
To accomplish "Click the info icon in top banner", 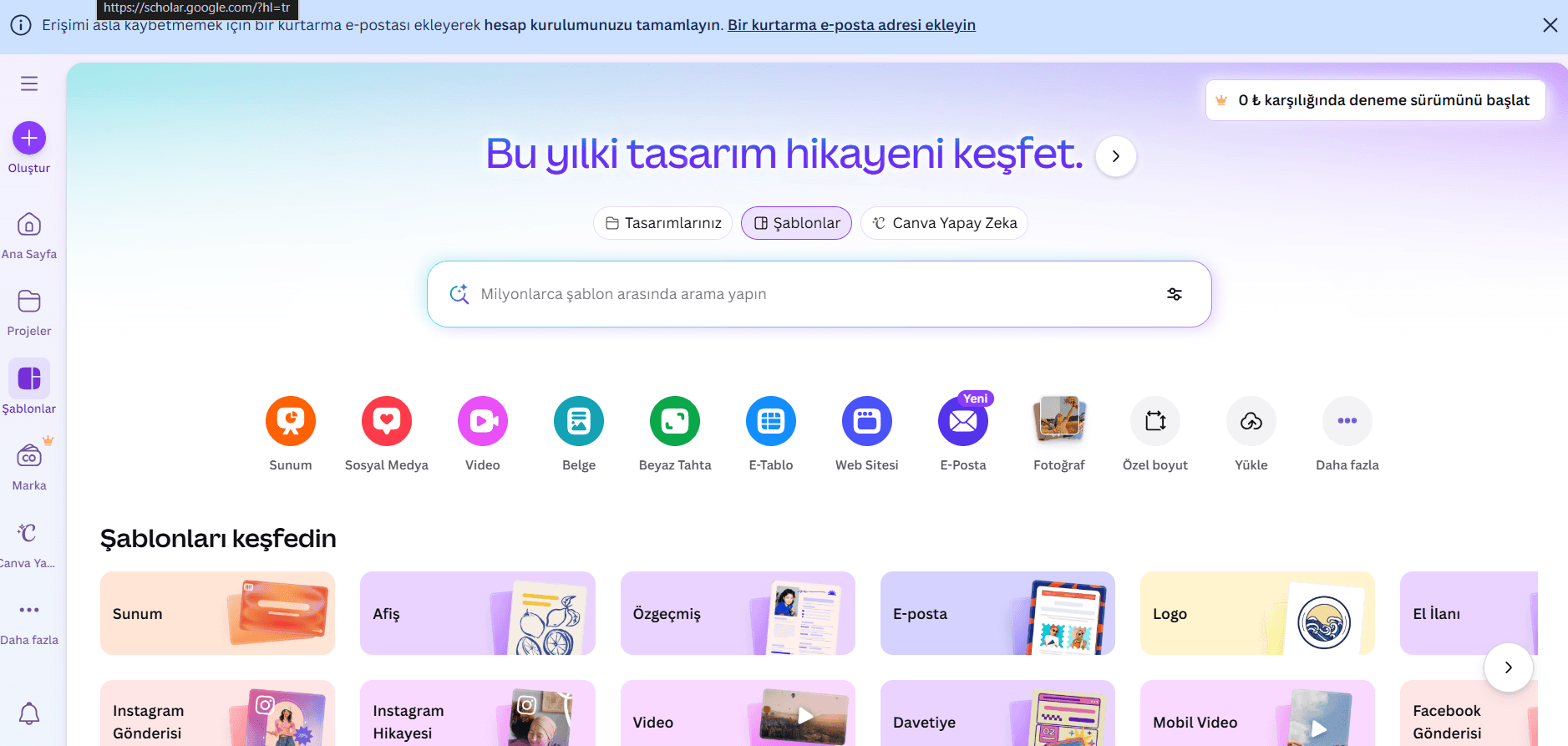I will pos(21,25).
